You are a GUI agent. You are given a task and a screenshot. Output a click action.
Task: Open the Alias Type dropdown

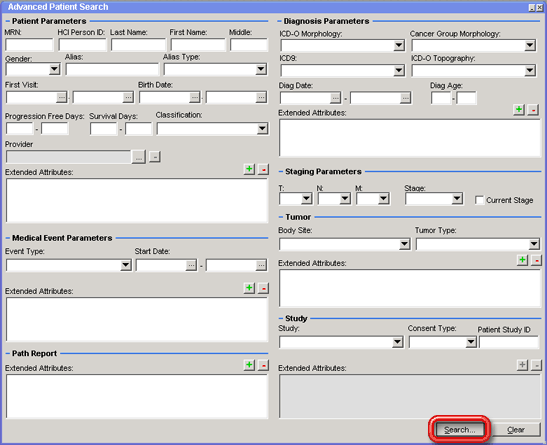click(261, 69)
